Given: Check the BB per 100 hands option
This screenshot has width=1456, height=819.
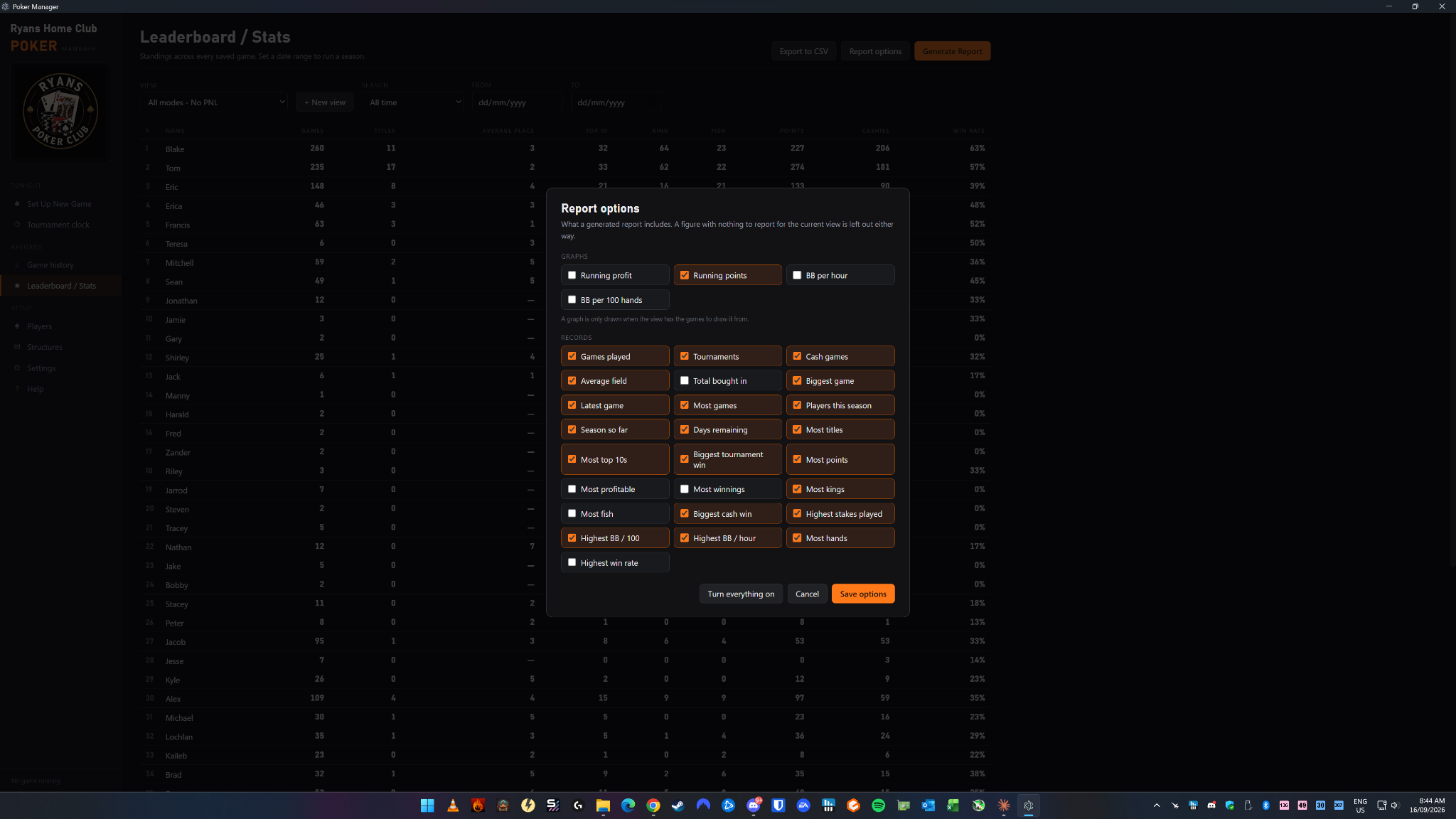Looking at the screenshot, I should 572,300.
